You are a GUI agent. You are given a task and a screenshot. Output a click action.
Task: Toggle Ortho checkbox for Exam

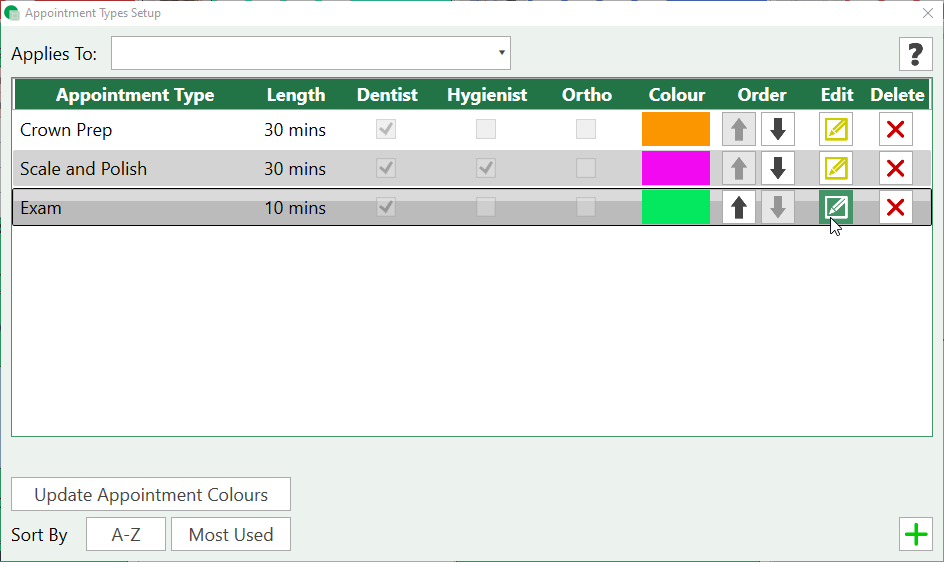click(586, 207)
